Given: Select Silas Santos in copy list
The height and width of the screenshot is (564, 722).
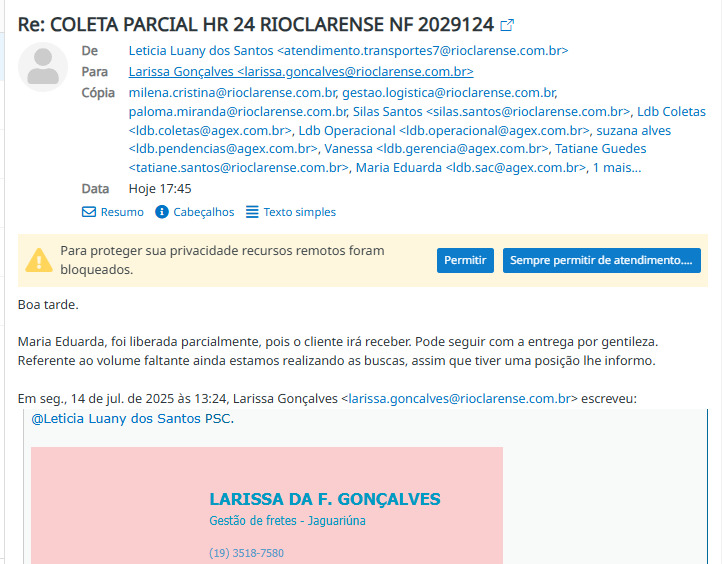Looking at the screenshot, I should [x=492, y=112].
